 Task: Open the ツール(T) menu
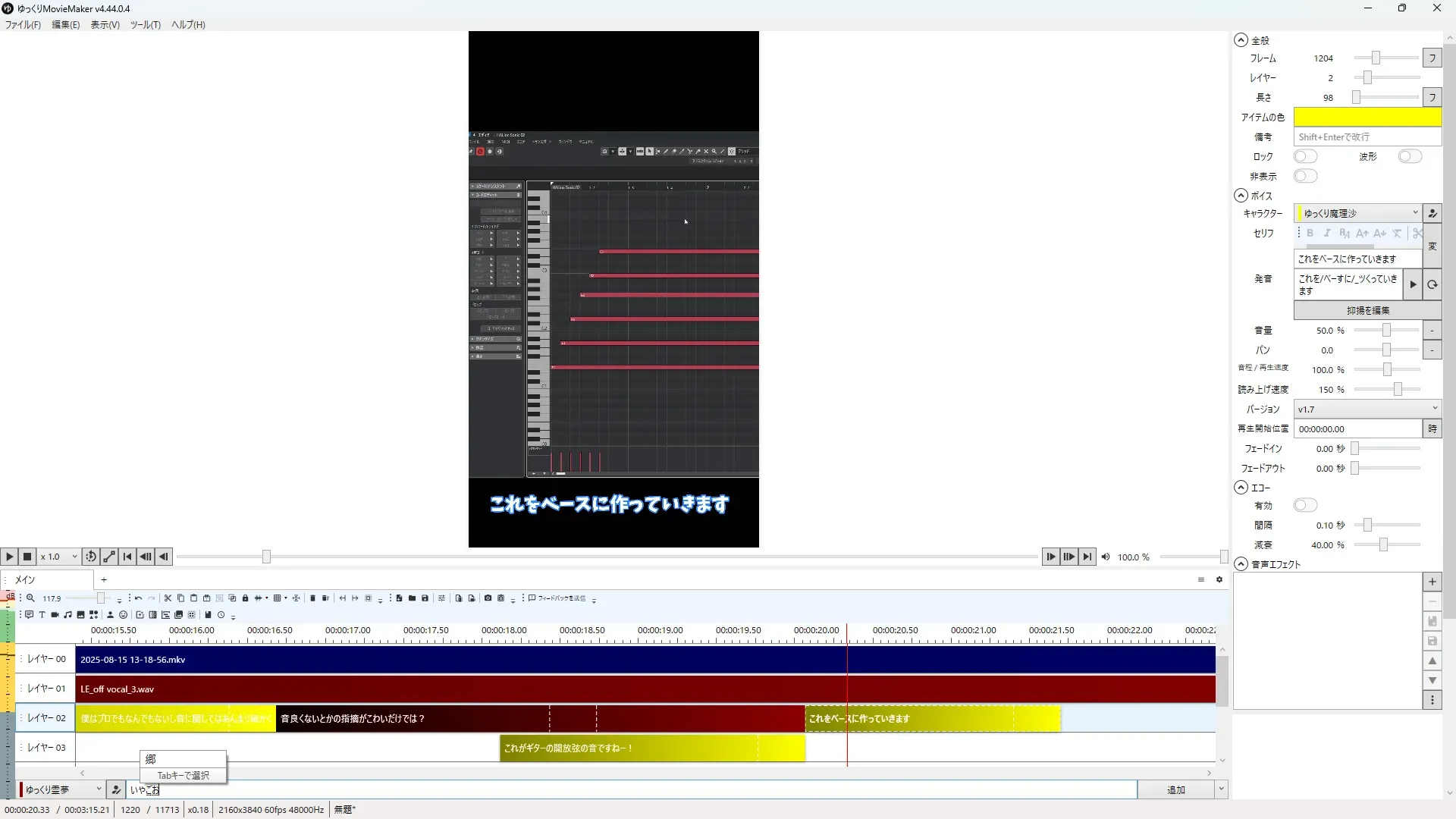[x=145, y=24]
